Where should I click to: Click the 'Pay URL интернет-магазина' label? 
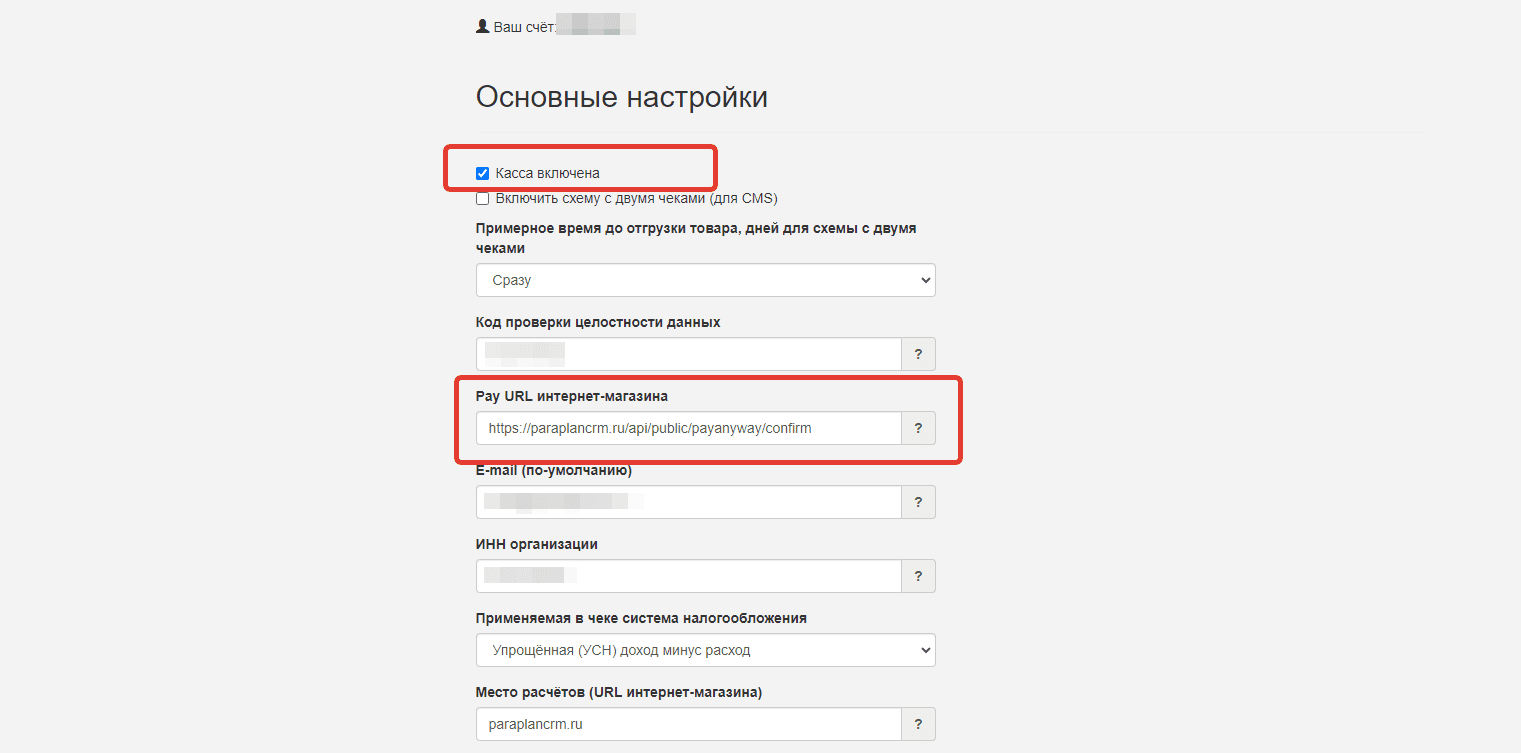[x=571, y=396]
